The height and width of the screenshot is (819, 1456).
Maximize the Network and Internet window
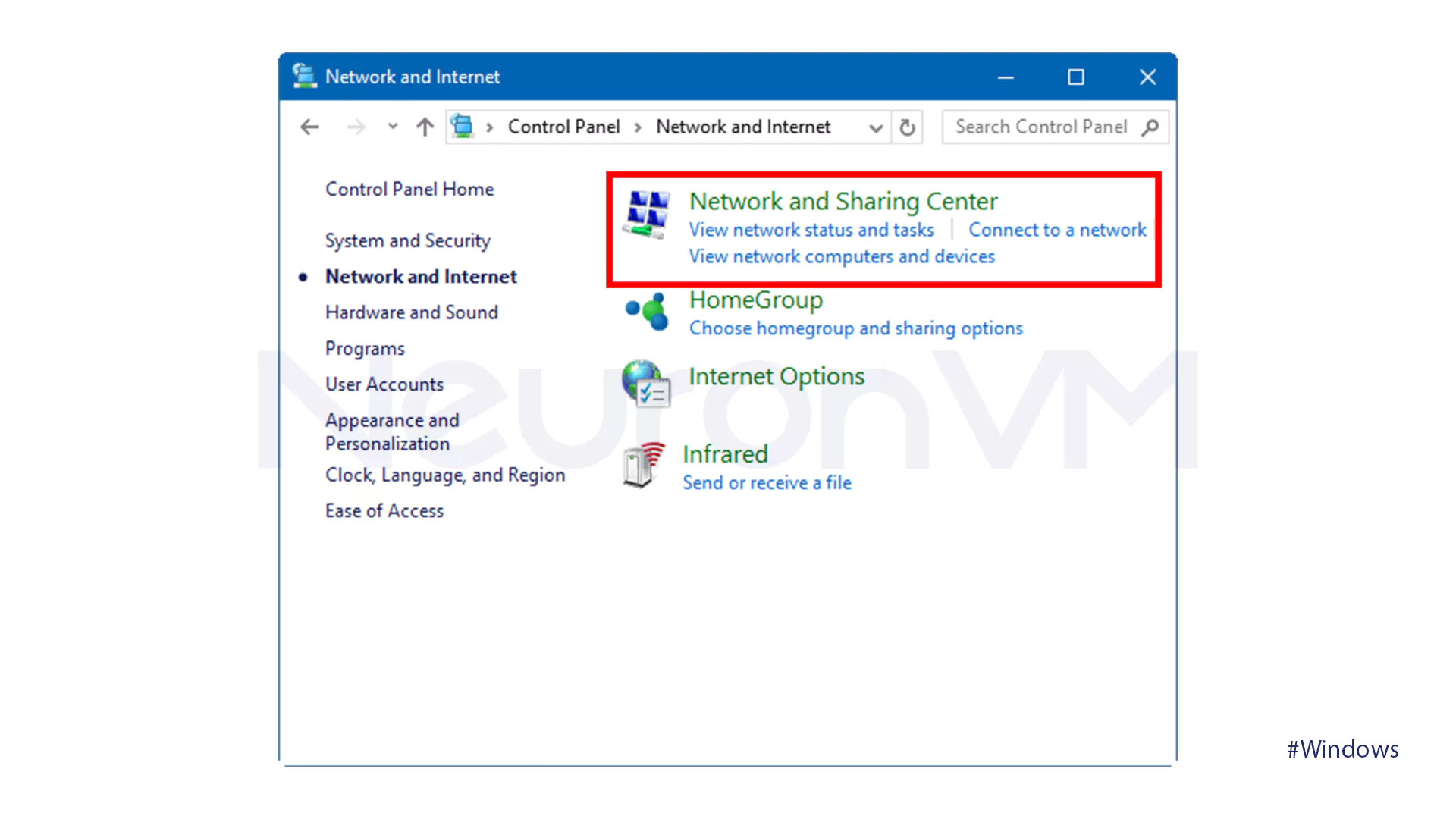pos(1076,77)
